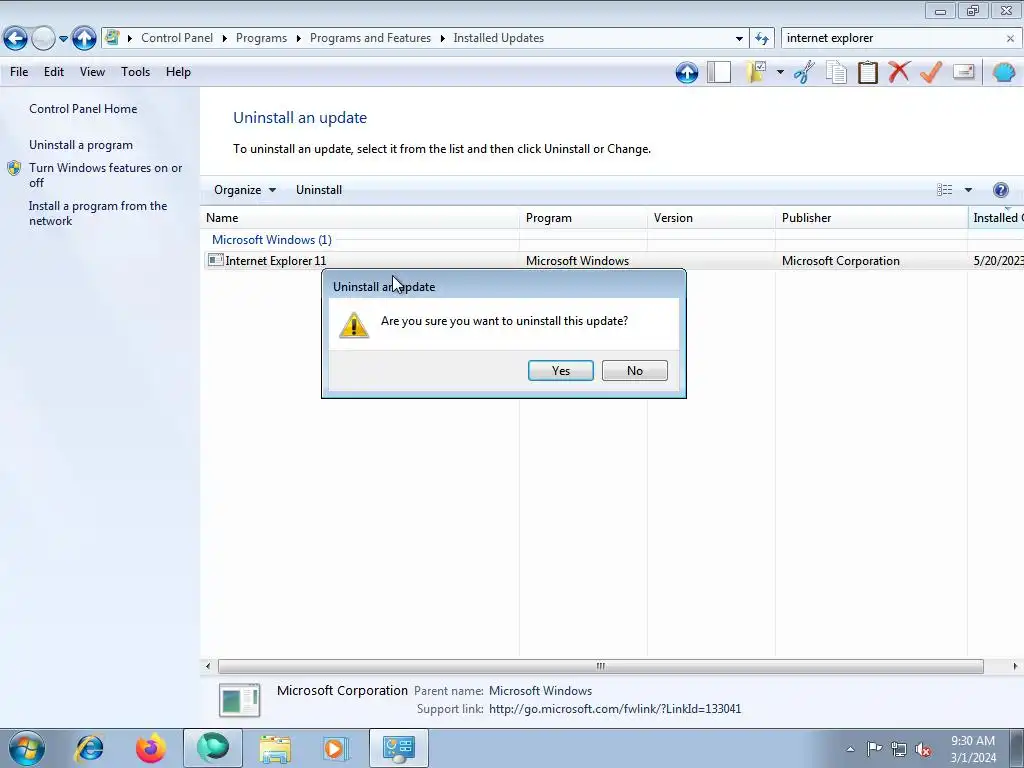Click the scrollbar left arrow
The image size is (1024, 768).
(208, 666)
